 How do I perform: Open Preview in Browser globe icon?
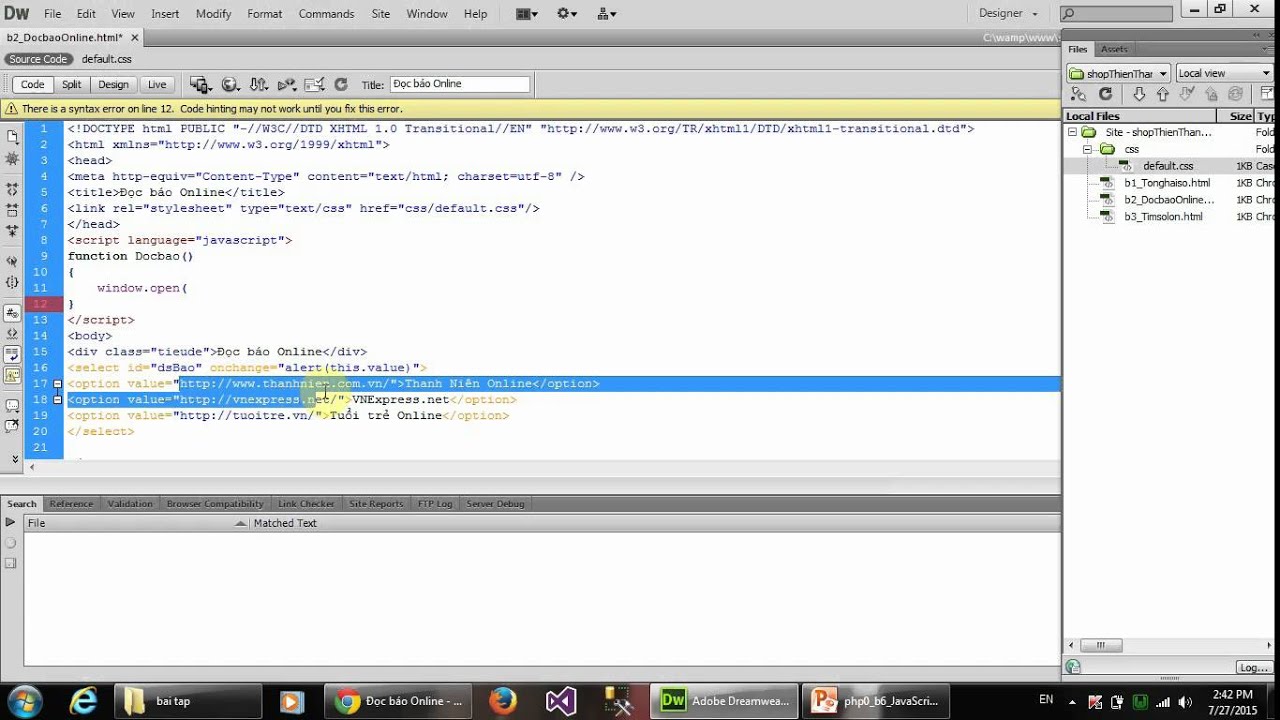230,85
